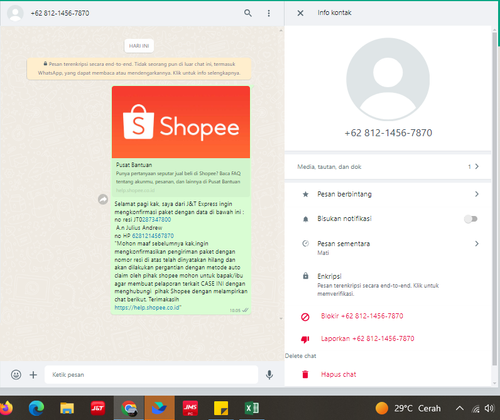The image size is (500, 420).
Task: Toggle Bisukan notifikasi switch
Action: [x=471, y=219]
